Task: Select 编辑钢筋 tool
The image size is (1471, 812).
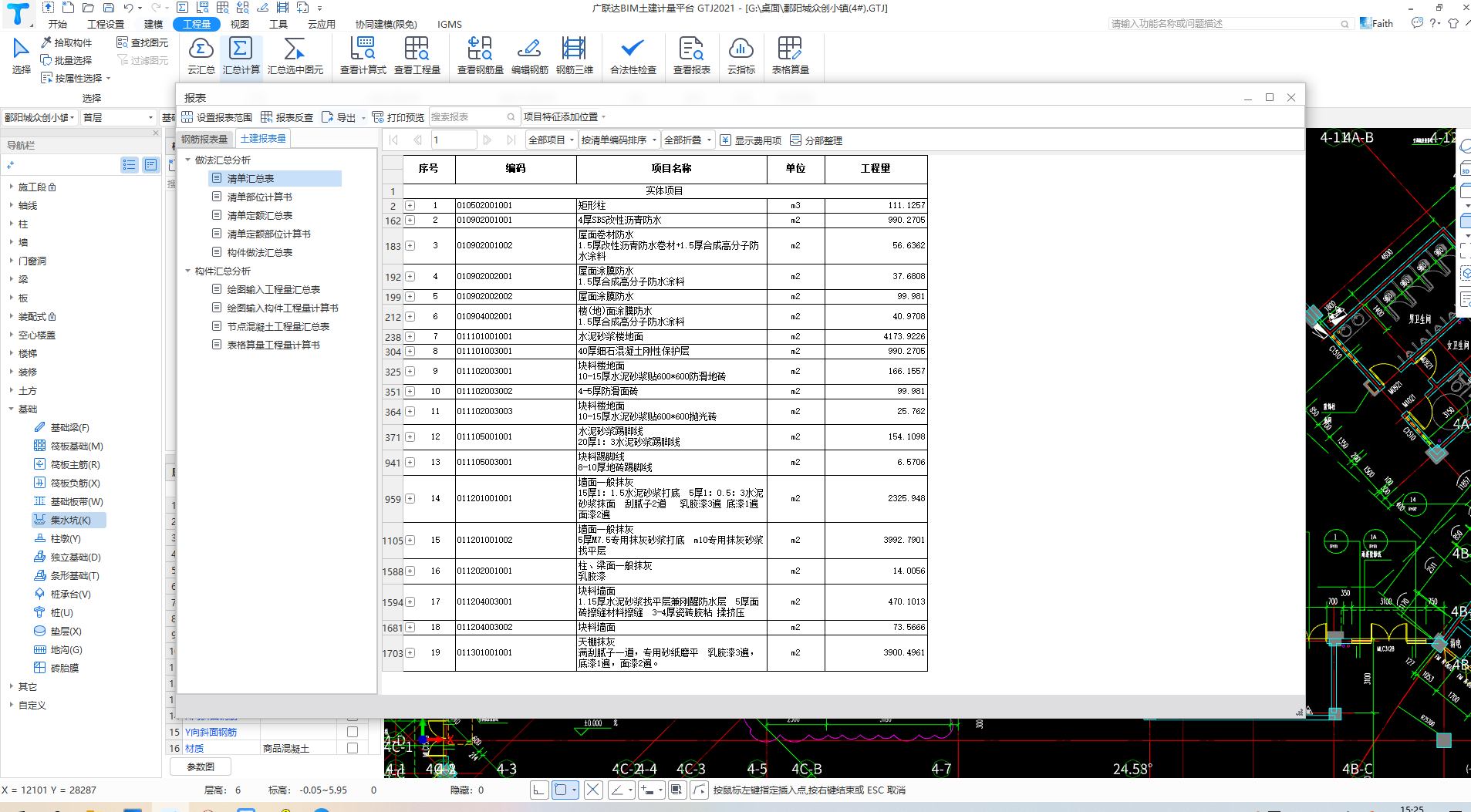Action: [529, 56]
